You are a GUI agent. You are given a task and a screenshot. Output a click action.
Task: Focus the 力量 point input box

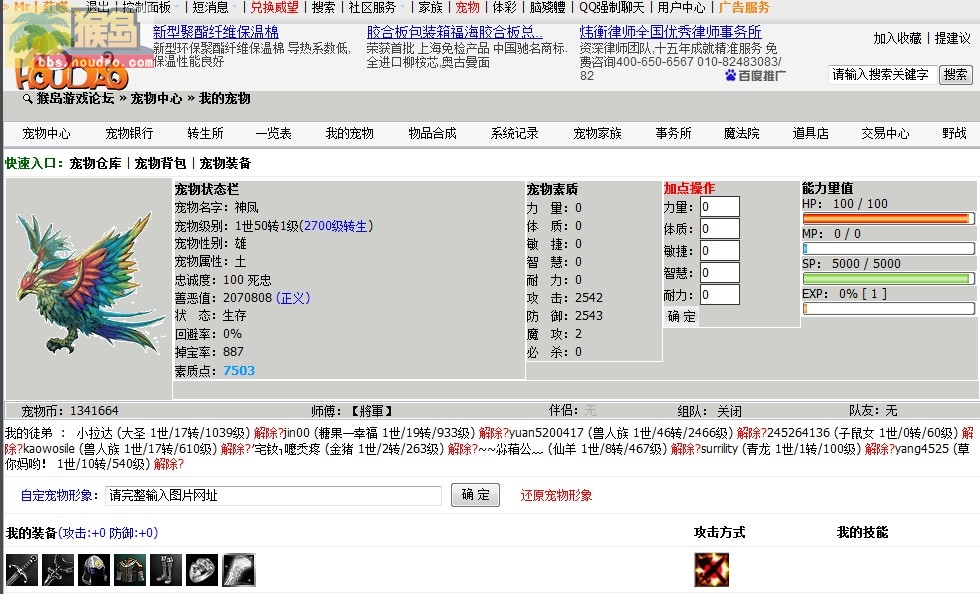click(x=719, y=207)
